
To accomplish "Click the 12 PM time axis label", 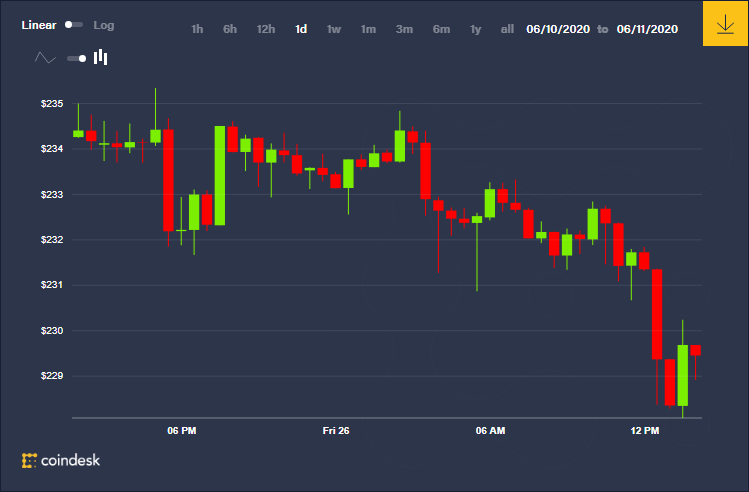I will pos(644,431).
